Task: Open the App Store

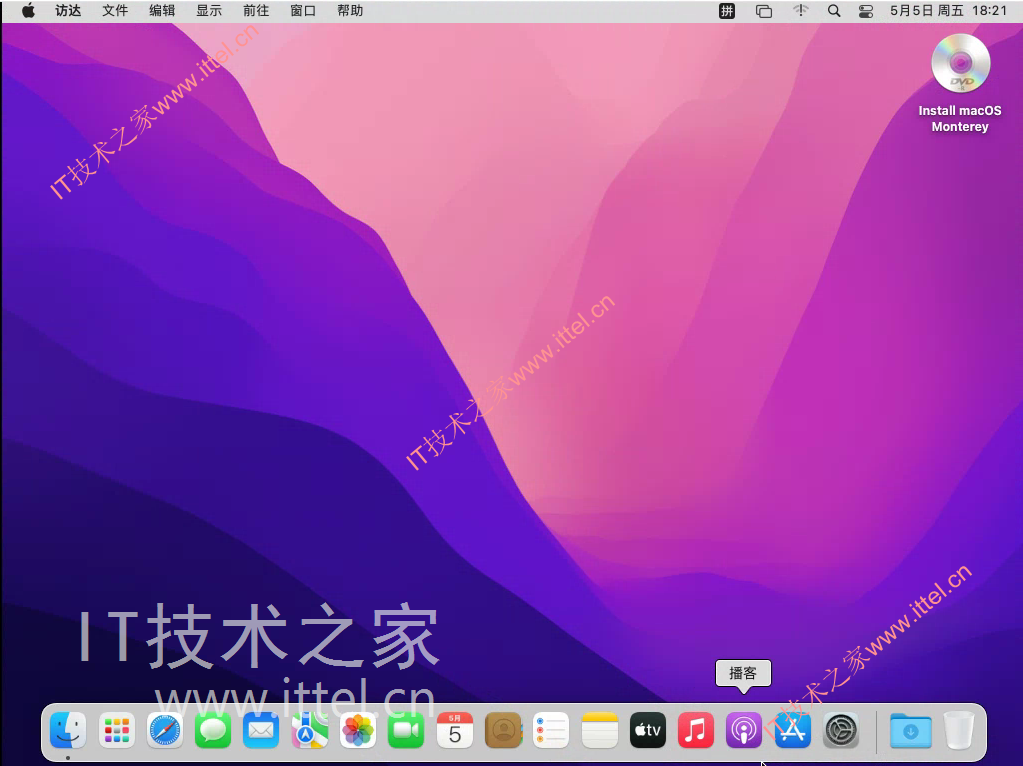Action: (x=792, y=730)
